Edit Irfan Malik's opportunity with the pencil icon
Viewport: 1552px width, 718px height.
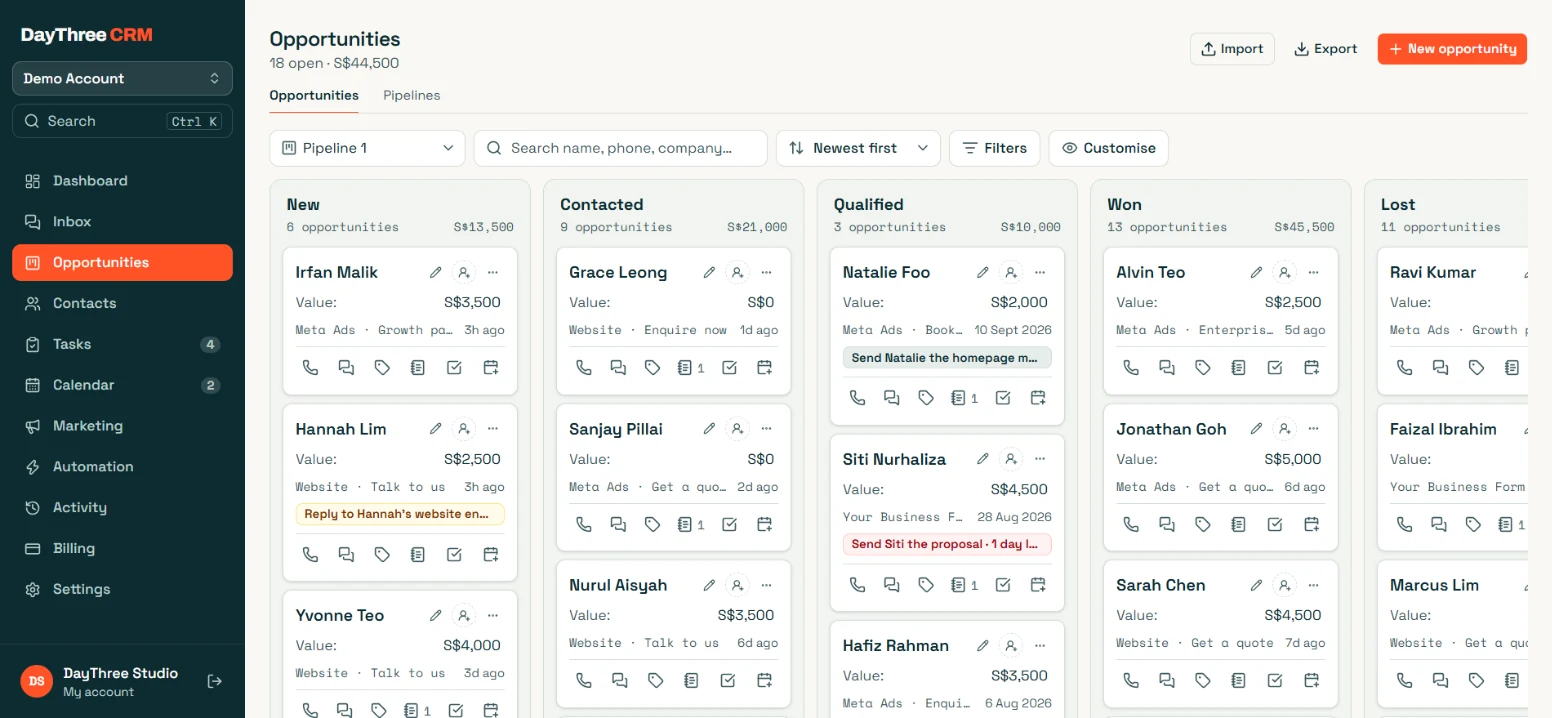pyautogui.click(x=436, y=272)
